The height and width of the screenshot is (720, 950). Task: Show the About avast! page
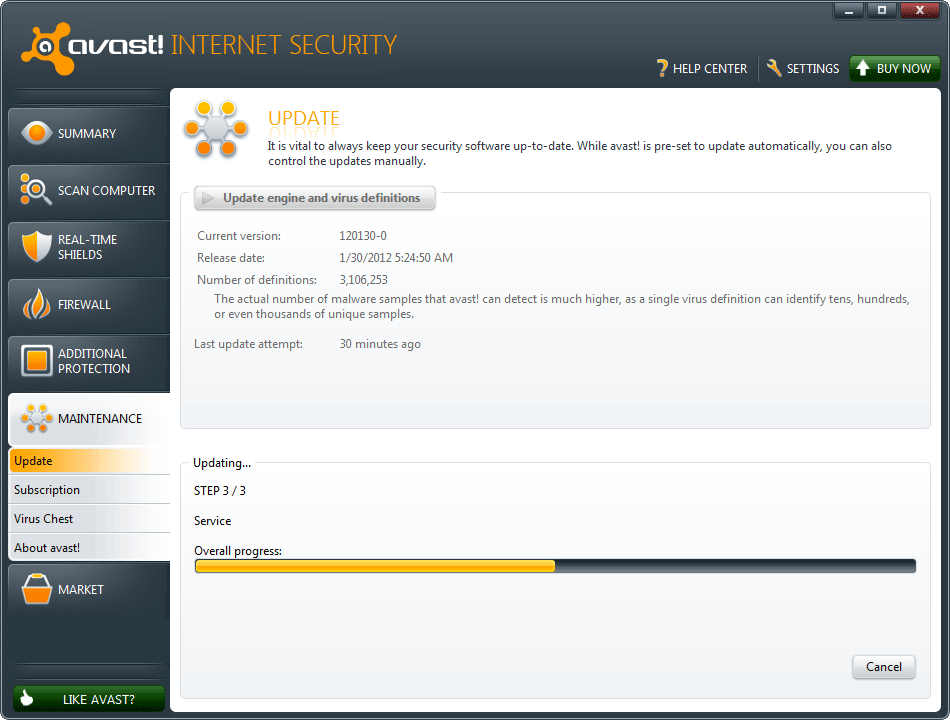point(90,548)
